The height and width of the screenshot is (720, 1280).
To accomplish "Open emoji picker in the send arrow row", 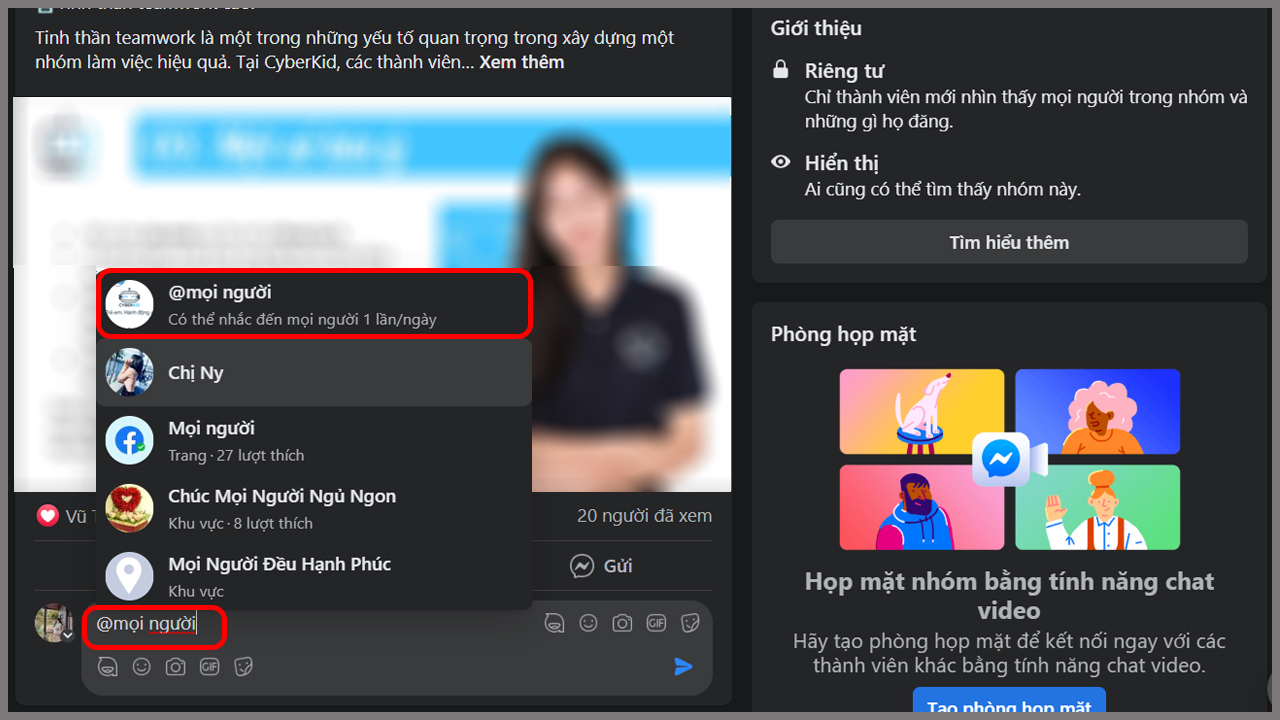I will tap(142, 666).
